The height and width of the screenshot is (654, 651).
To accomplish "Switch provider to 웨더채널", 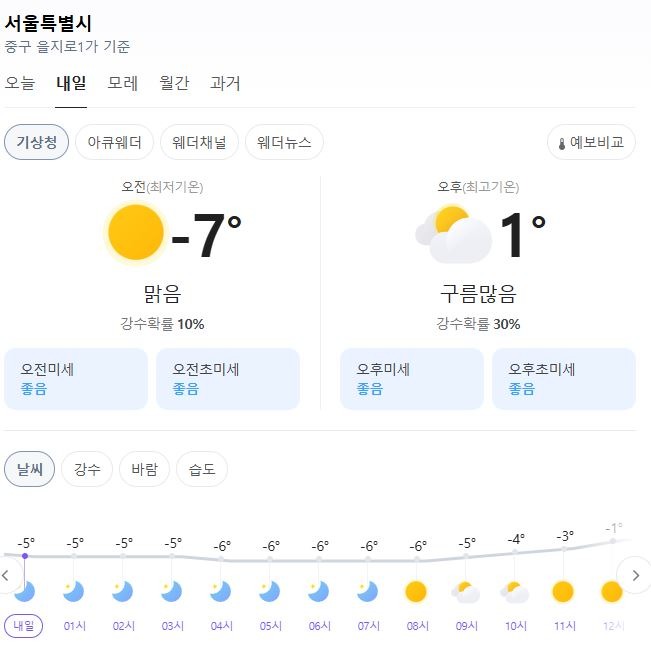I will pos(199,142).
